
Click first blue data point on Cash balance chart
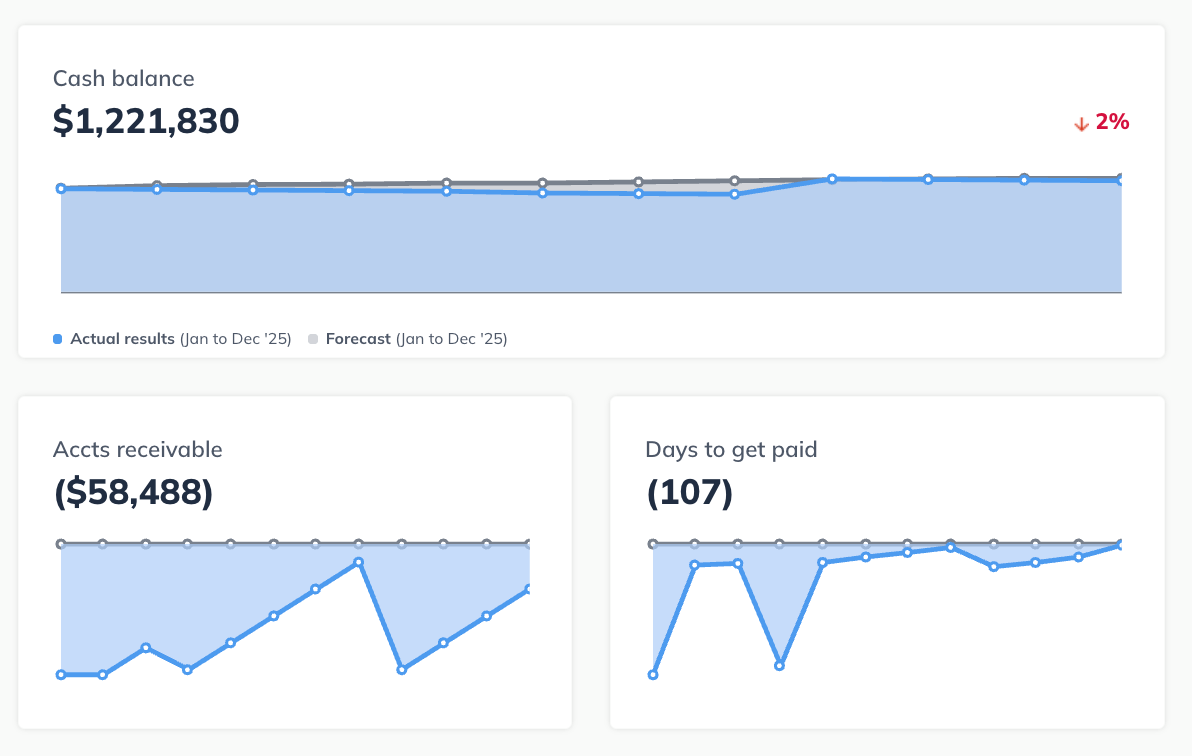61,189
